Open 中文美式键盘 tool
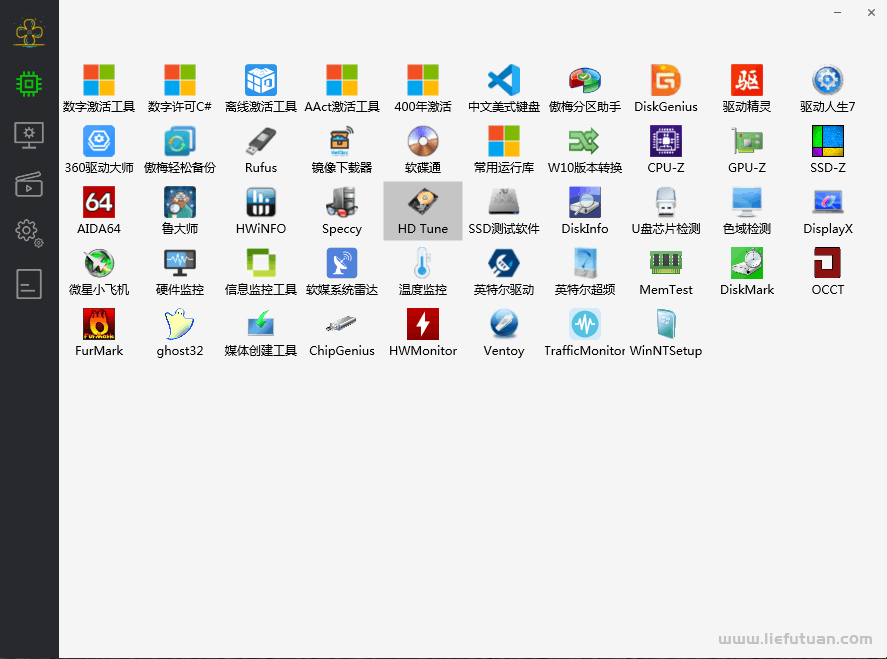 (504, 89)
